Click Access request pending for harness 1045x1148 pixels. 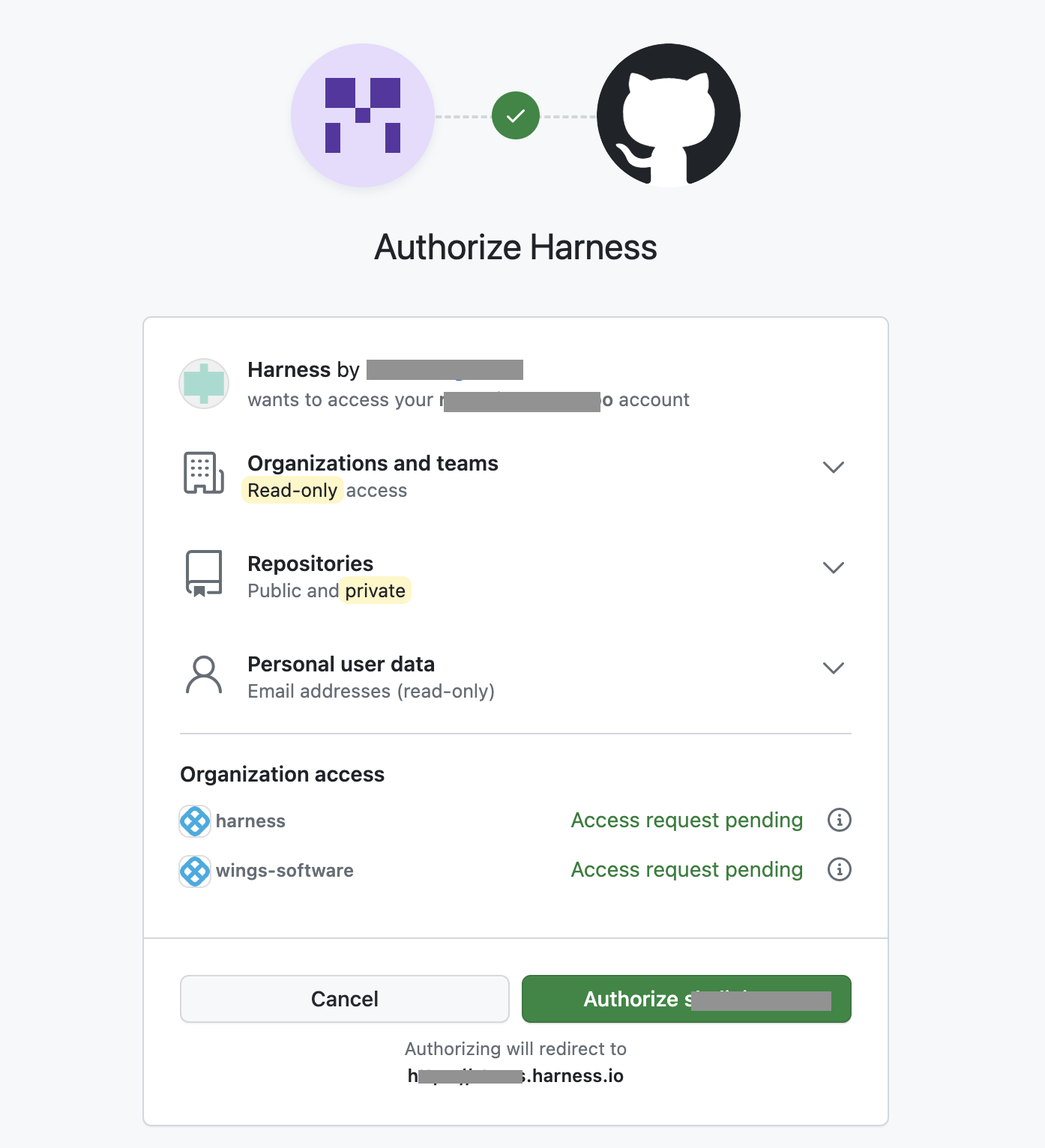click(687, 820)
